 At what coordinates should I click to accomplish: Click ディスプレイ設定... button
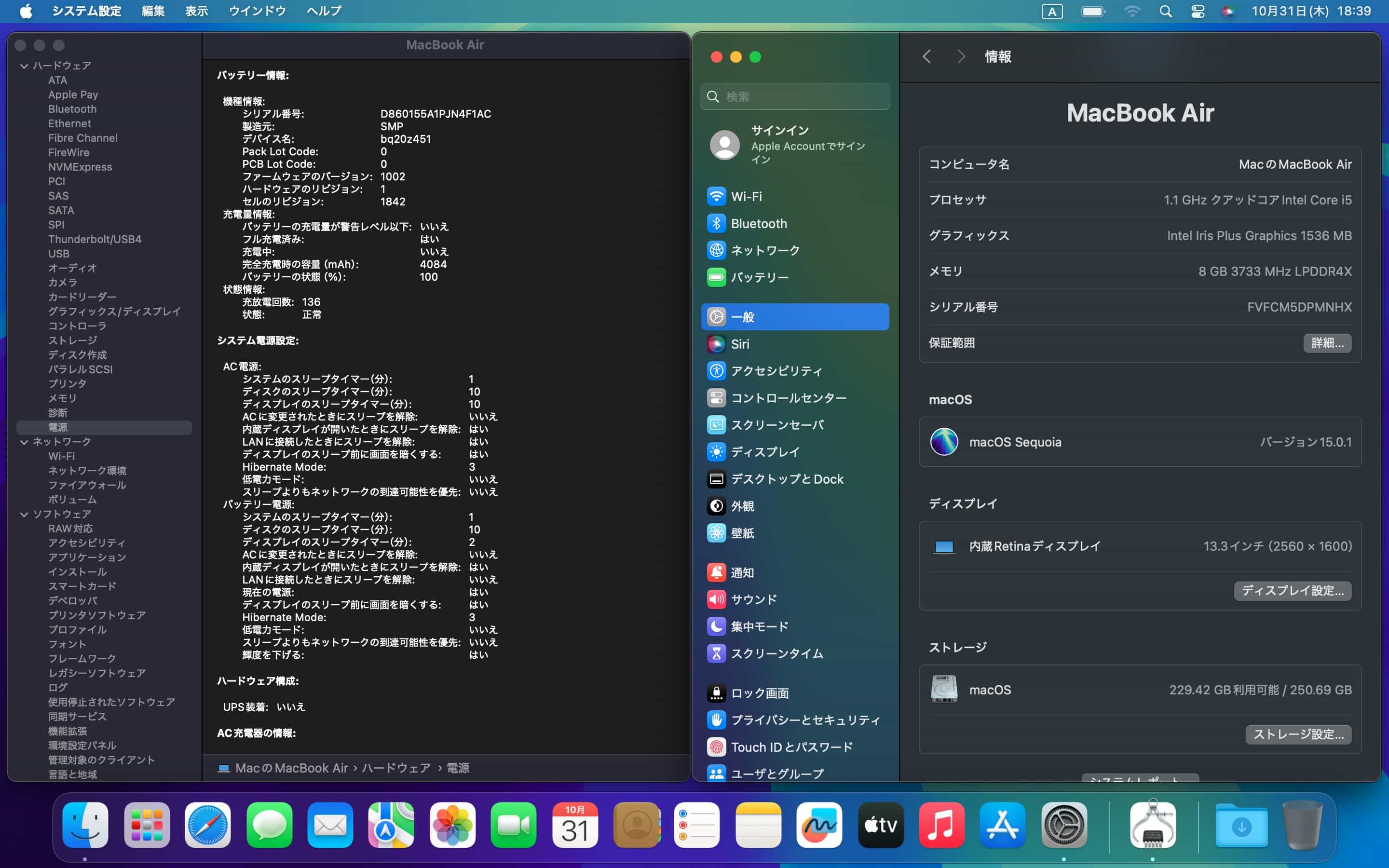[1292, 591]
